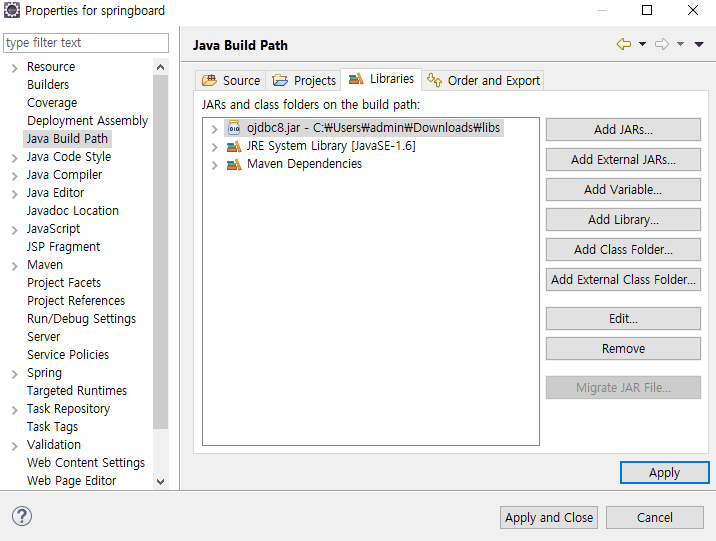Viewport: 716px width, 541px height.
Task: Select JRE System Library [JavaSE-1.6] row
Action: pyautogui.click(x=331, y=146)
